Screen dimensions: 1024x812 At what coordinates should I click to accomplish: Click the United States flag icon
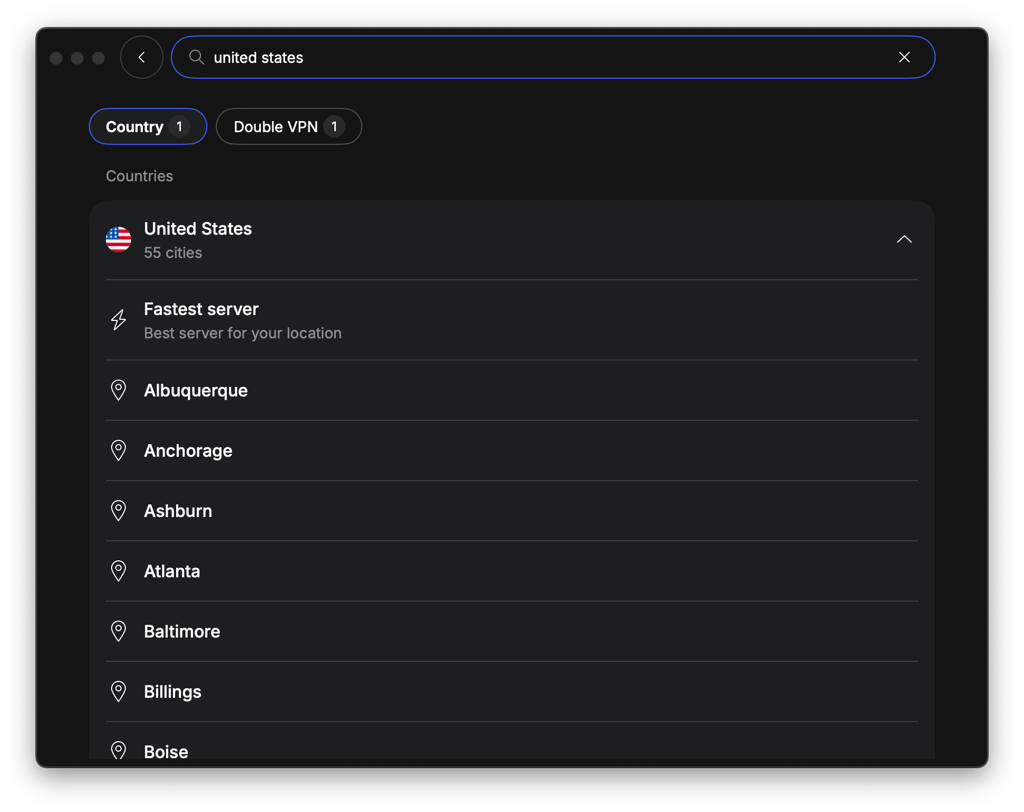[x=118, y=240]
